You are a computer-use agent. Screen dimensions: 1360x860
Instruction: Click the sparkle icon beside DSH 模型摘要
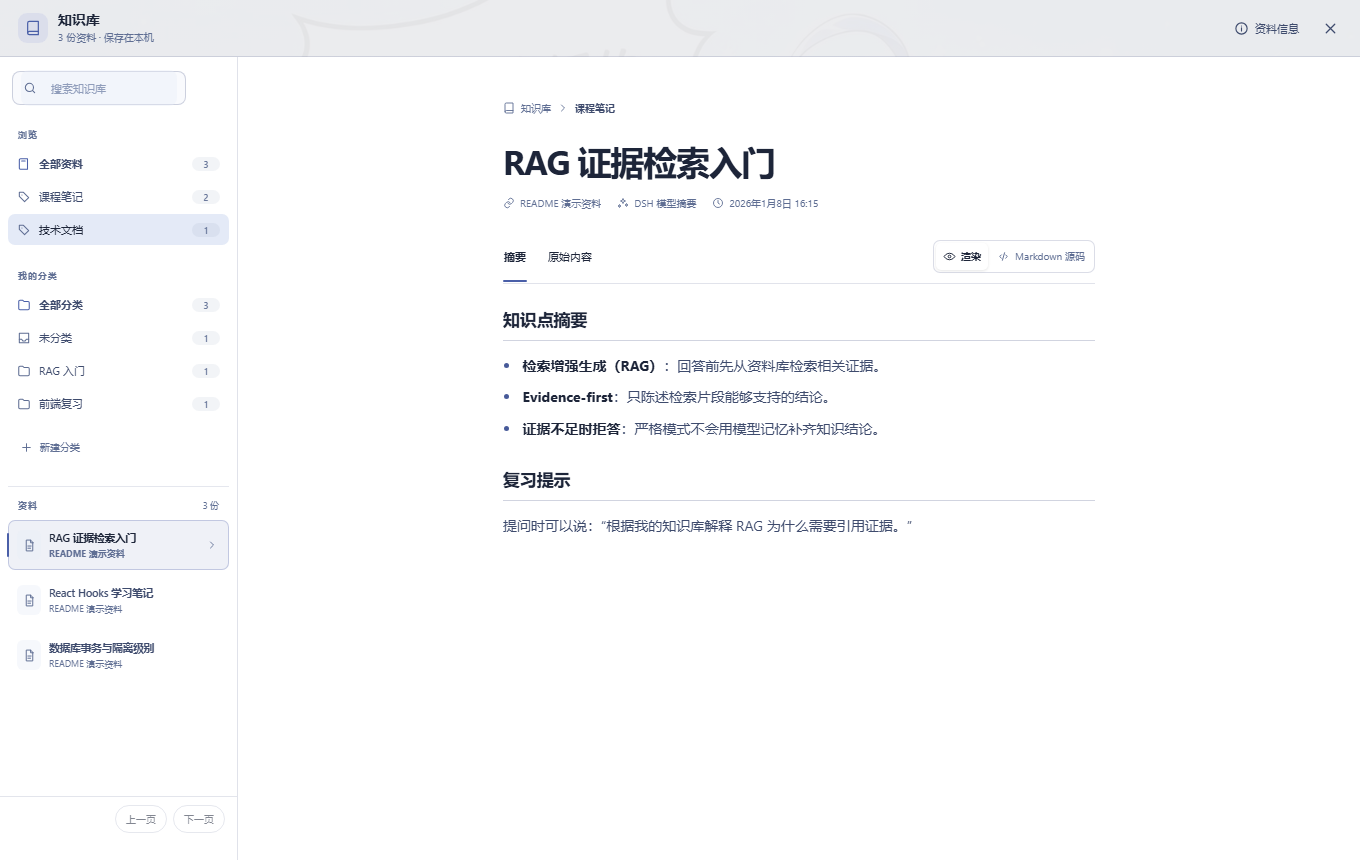coord(623,203)
